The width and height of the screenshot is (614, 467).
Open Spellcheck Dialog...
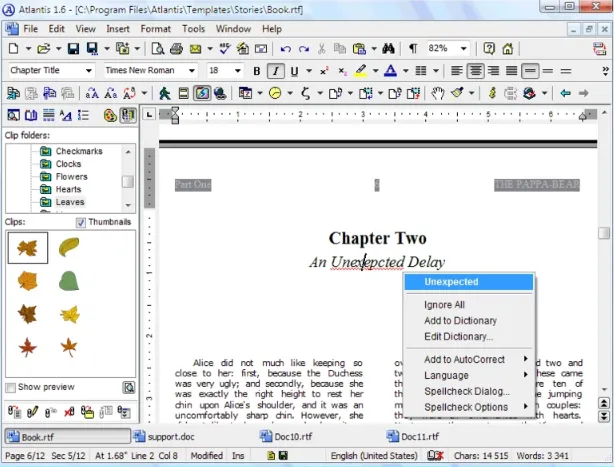click(x=469, y=391)
